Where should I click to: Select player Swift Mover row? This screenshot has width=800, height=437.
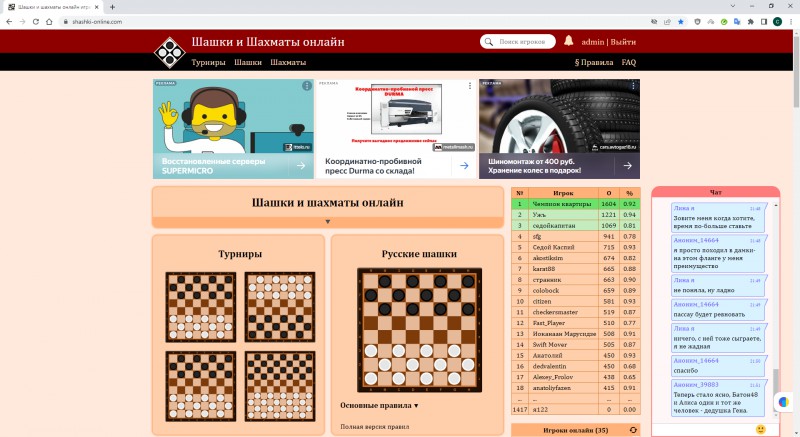(576, 344)
